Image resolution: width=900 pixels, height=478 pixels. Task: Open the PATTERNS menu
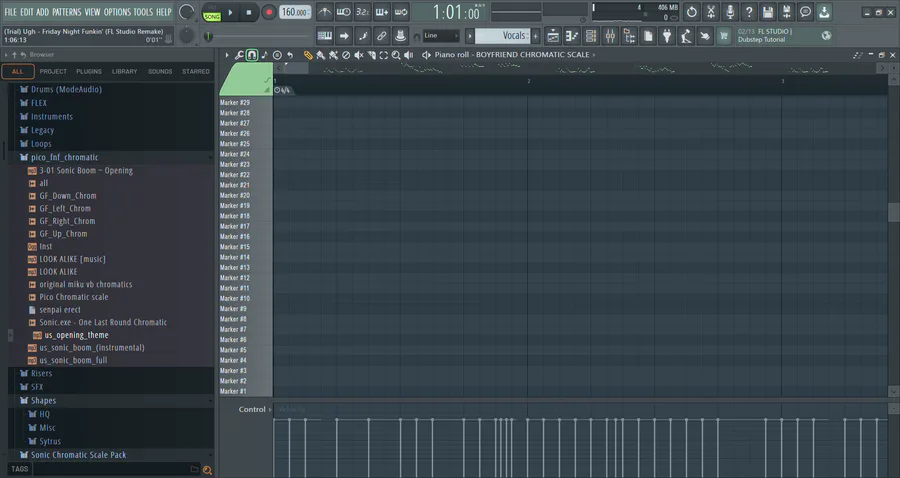pos(67,12)
